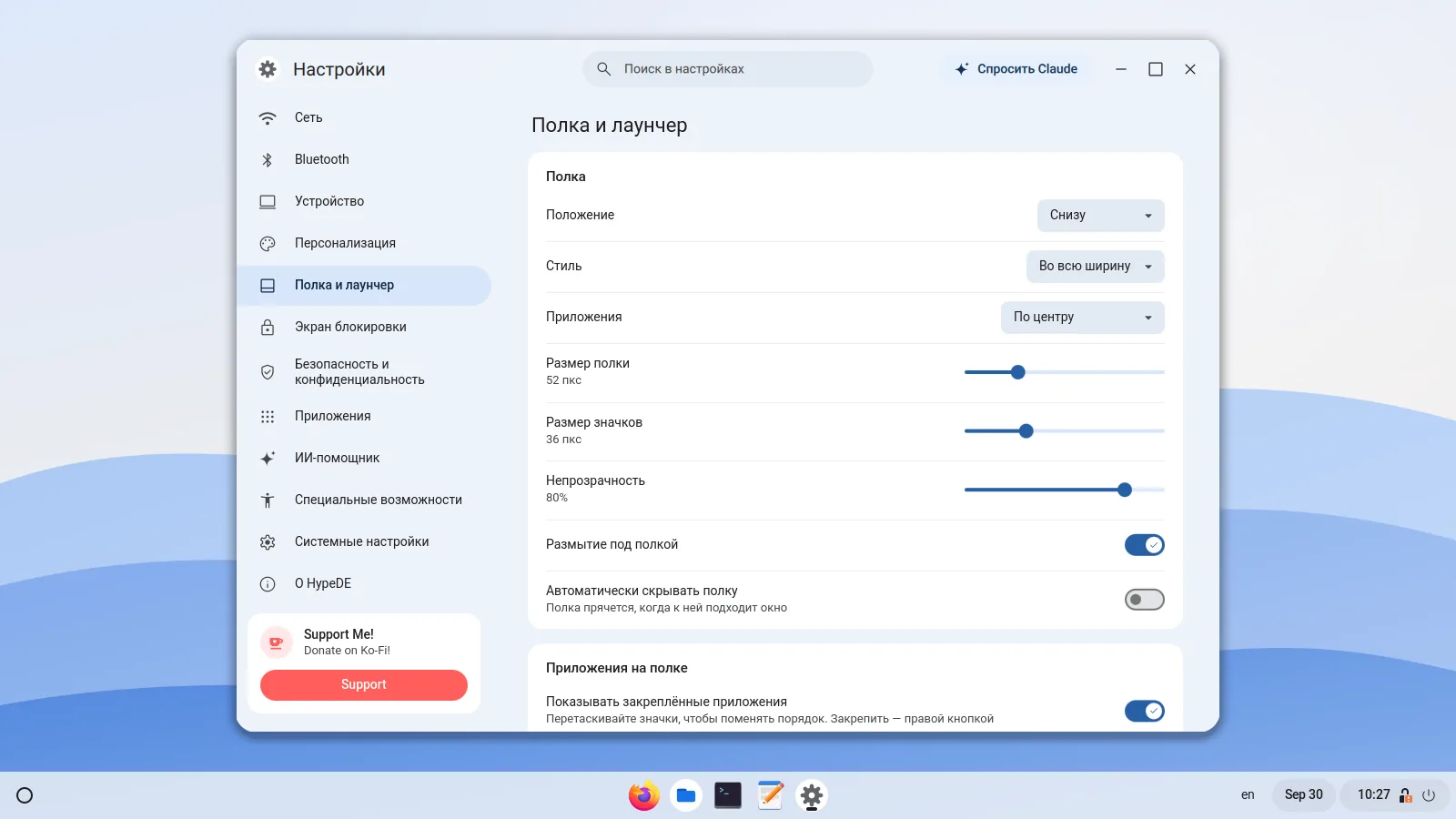Go to Персонализация settings
This screenshot has width=1456, height=819.
364,244
